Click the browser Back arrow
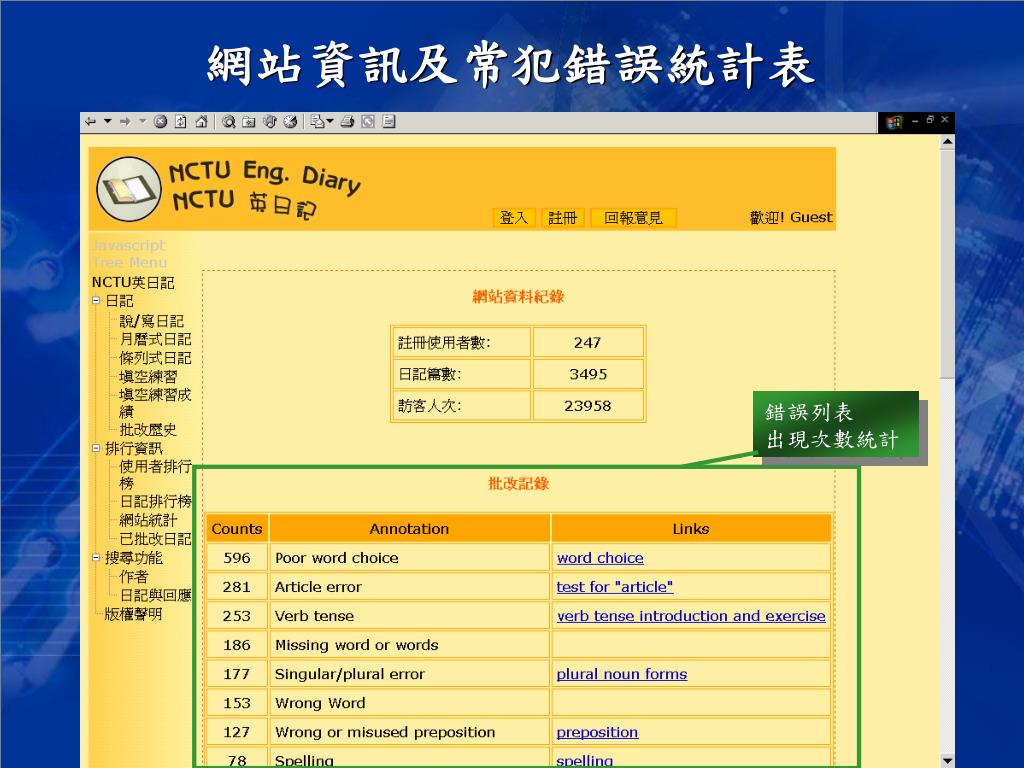 point(91,121)
